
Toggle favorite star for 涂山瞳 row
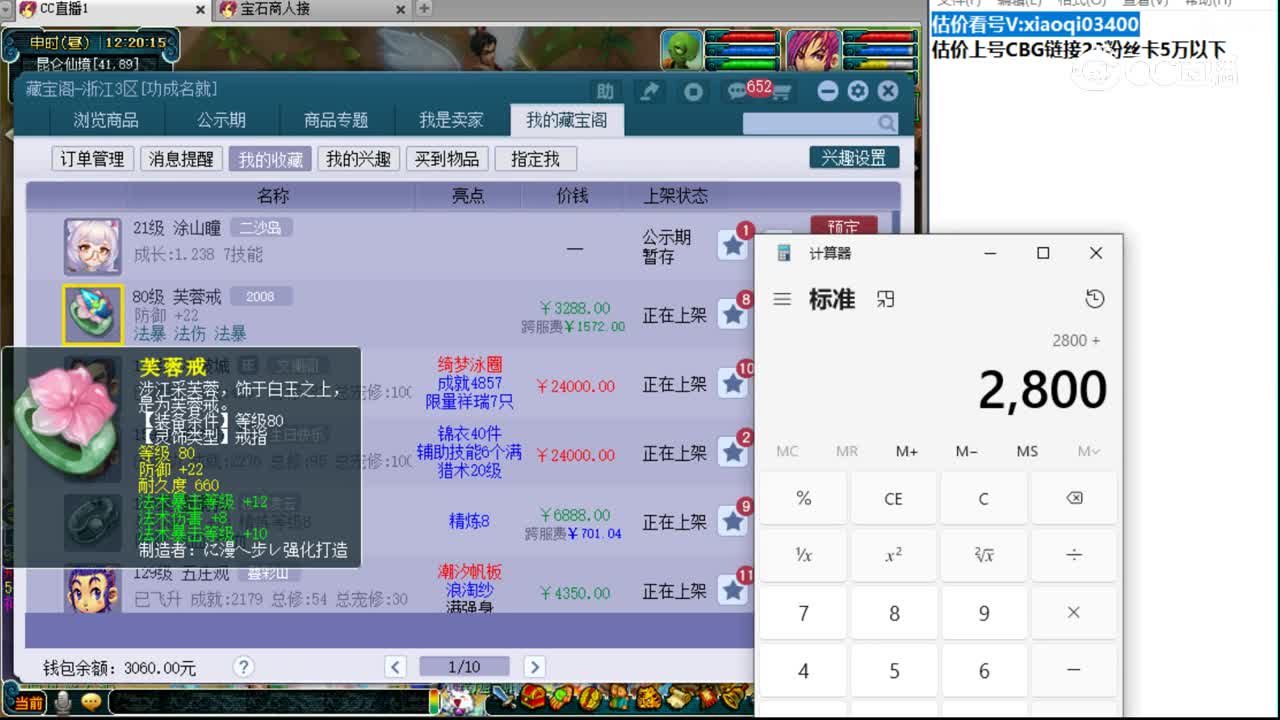click(733, 244)
